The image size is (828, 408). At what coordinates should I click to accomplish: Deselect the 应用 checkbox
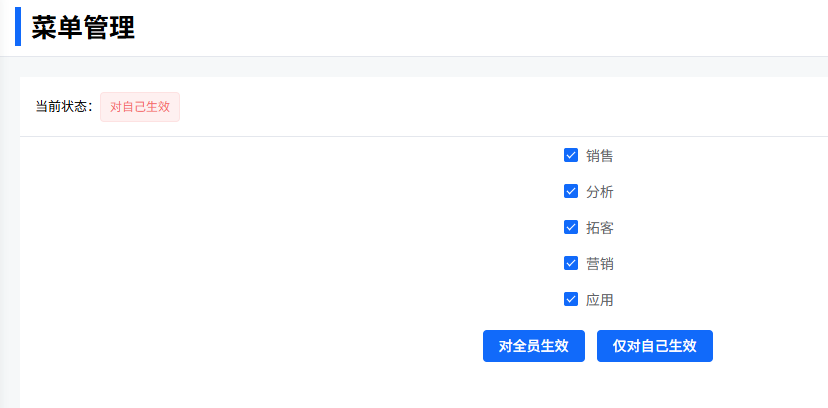point(571,299)
